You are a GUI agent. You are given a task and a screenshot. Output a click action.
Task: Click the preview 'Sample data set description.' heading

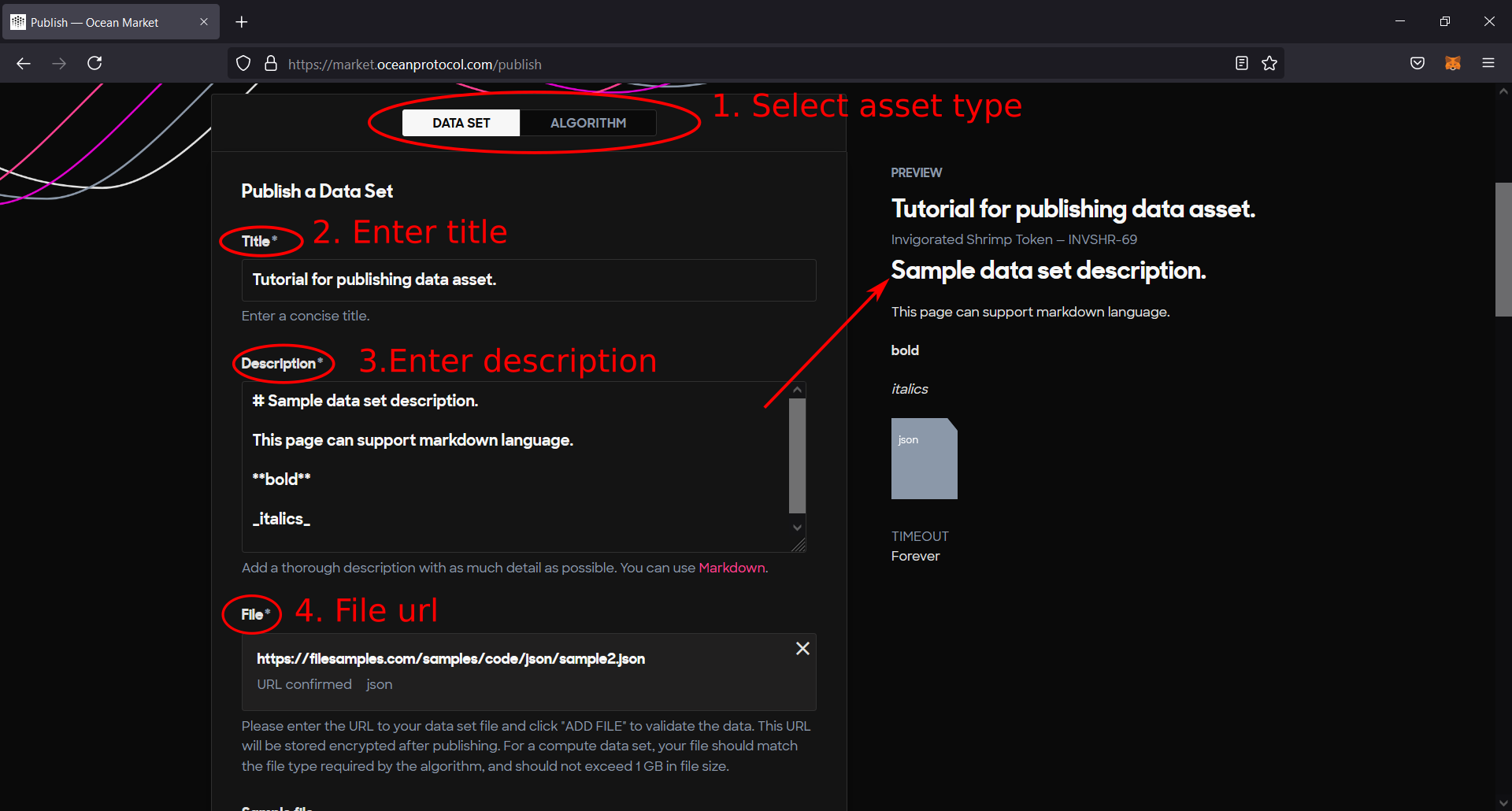click(1048, 271)
